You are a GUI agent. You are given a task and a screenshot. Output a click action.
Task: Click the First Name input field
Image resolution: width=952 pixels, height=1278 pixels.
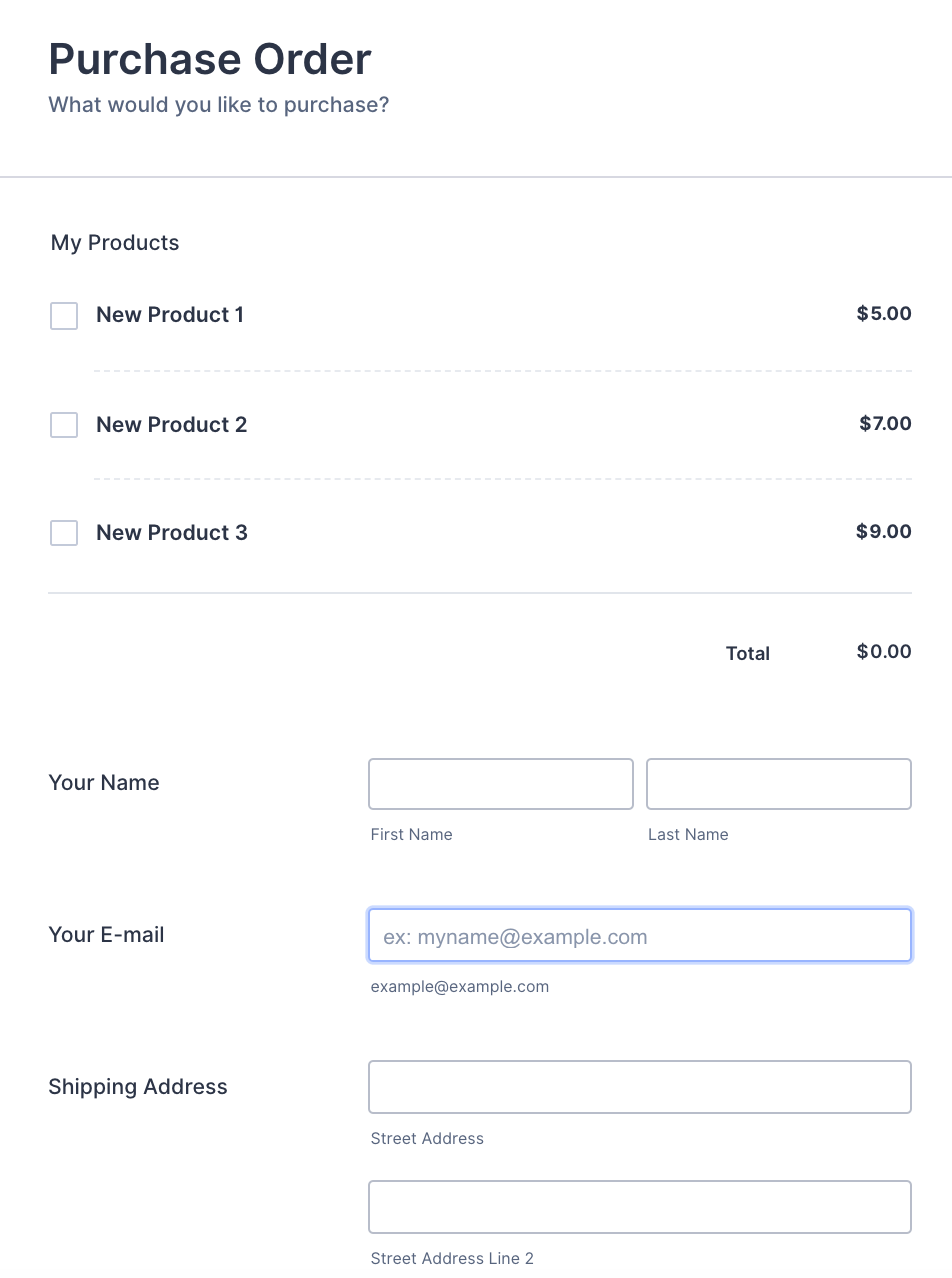[500, 784]
